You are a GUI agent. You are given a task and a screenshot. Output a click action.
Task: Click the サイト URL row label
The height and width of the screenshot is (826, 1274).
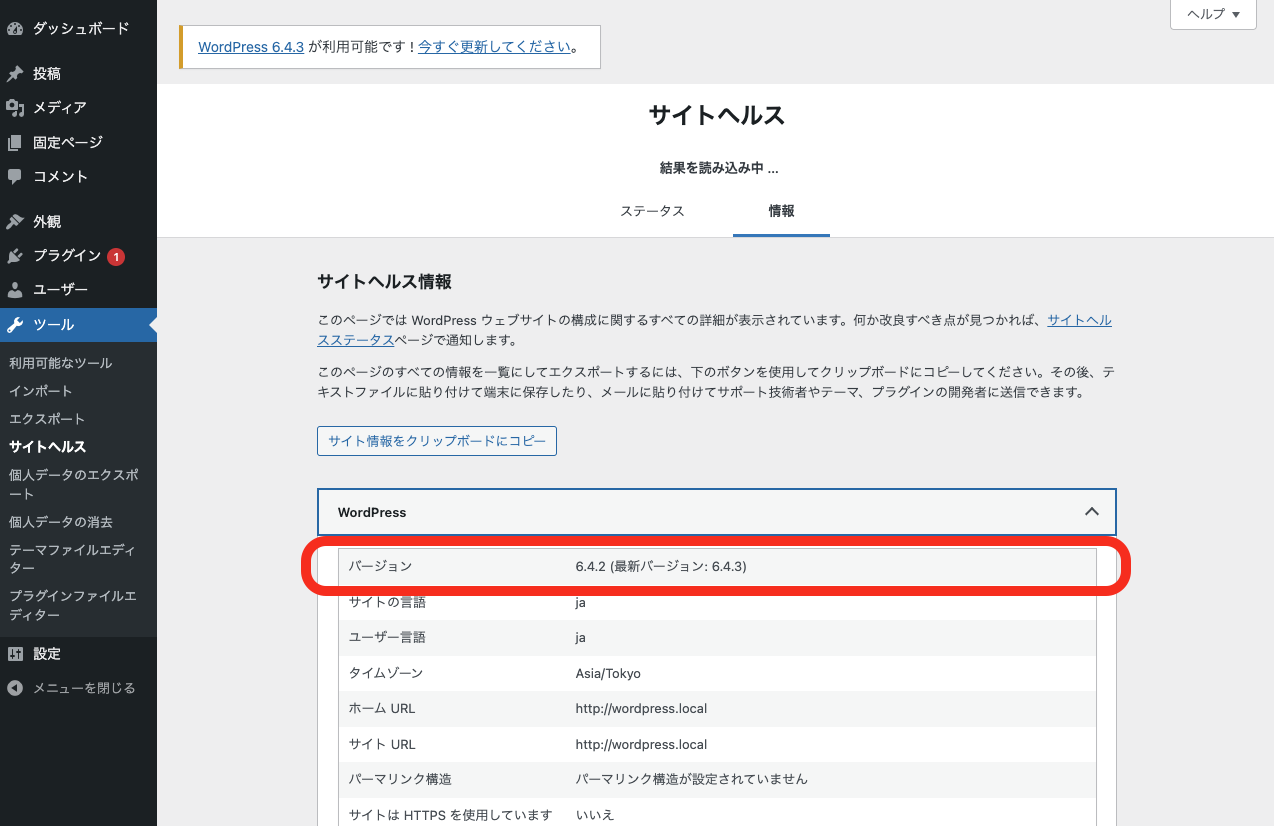[382, 745]
